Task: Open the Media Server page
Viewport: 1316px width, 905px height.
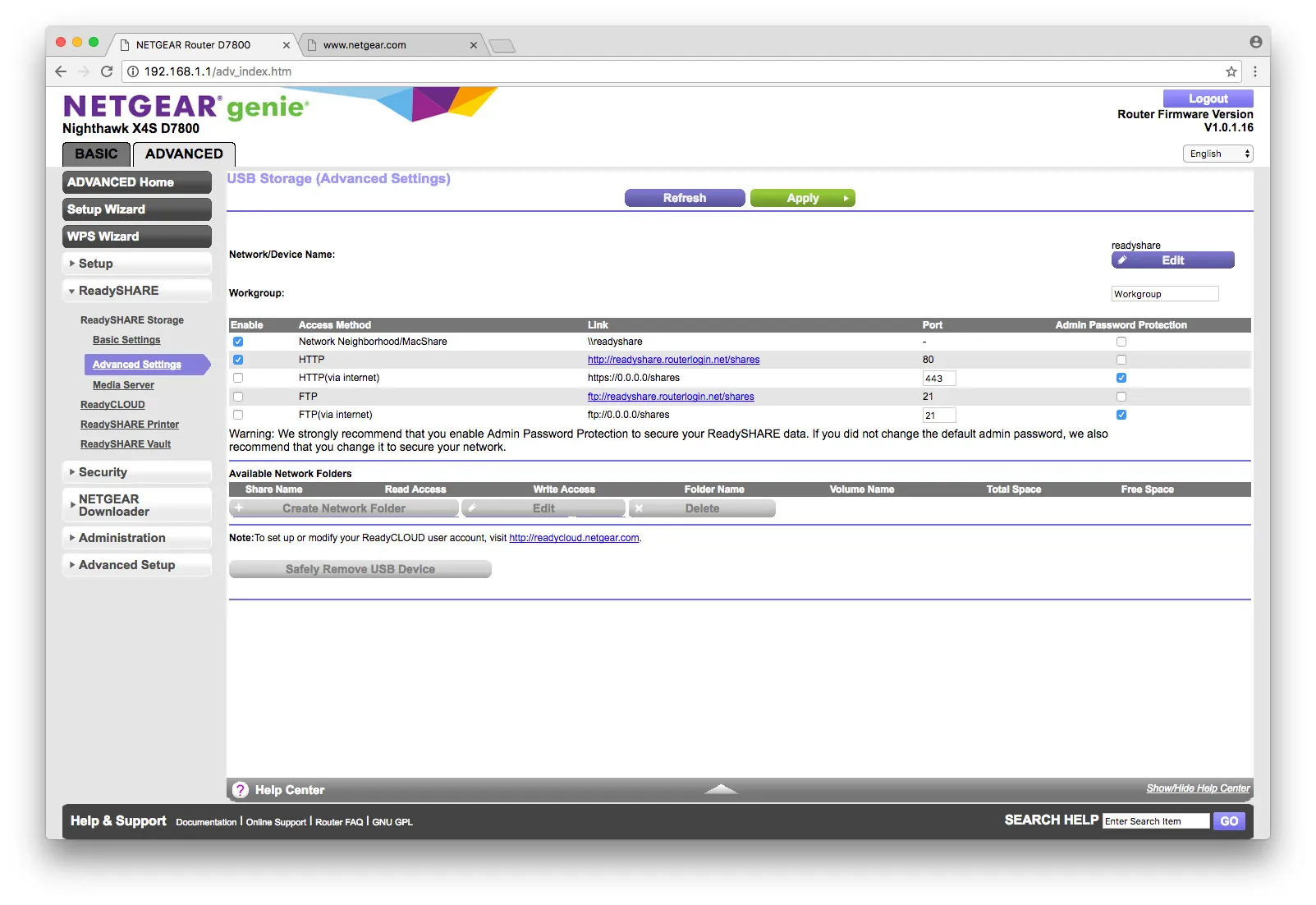Action: [123, 385]
